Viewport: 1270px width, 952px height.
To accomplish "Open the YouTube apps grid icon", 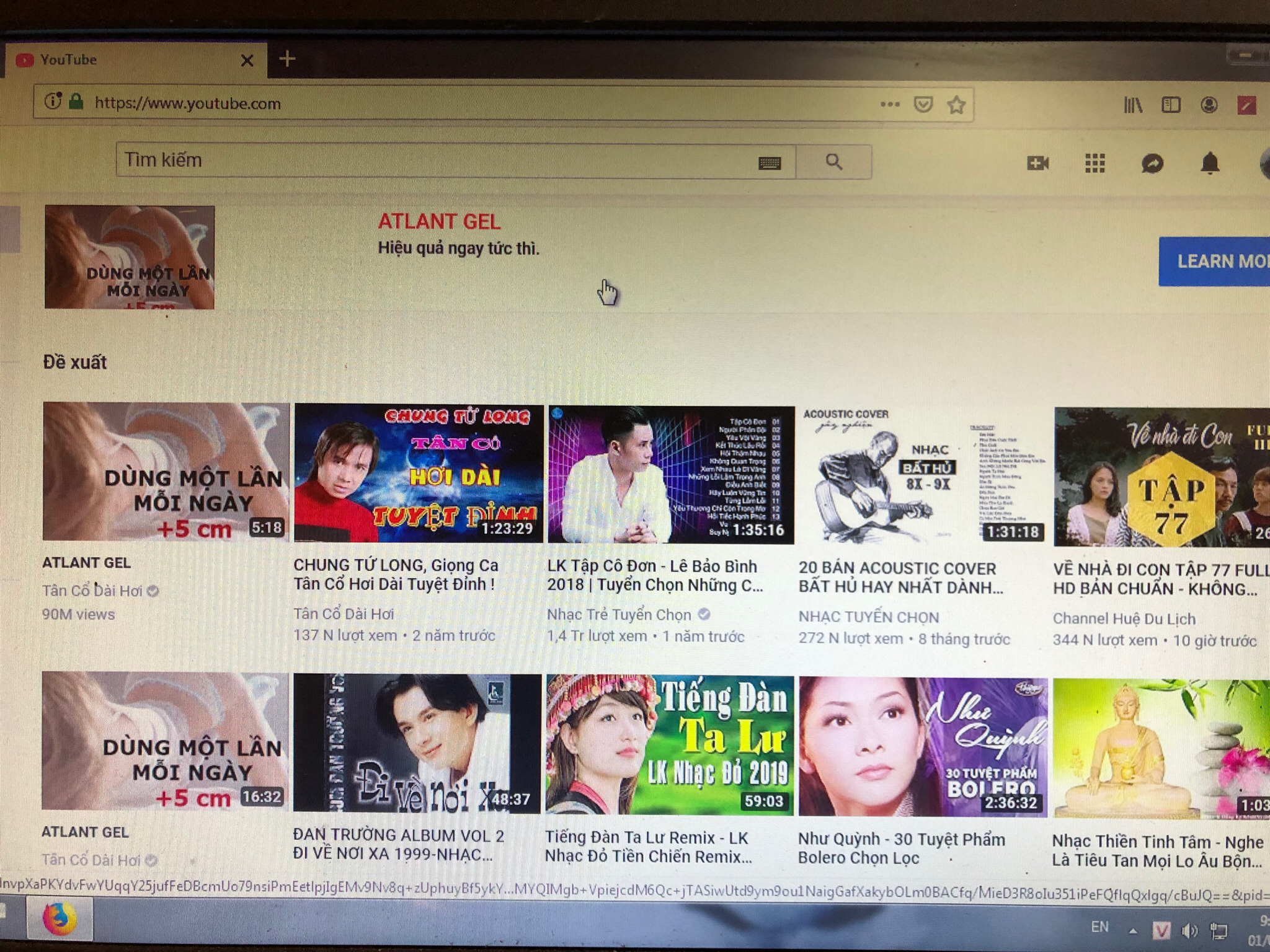I will pos(1095,163).
